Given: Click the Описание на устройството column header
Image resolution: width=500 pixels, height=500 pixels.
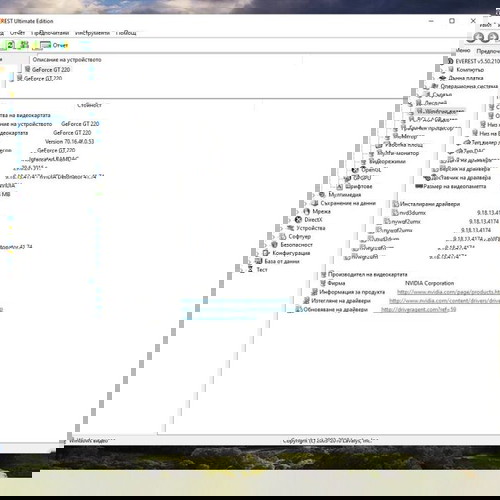Looking at the screenshot, I should point(67,60).
